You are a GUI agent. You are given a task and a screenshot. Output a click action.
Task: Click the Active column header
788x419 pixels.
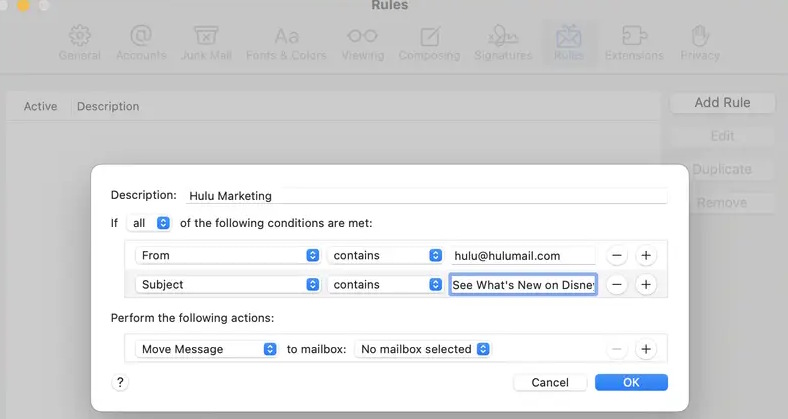coord(40,107)
